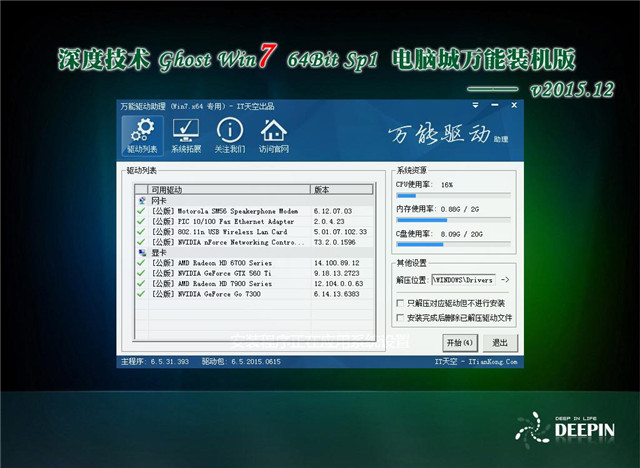This screenshot has height=468, width=640.
Task: Close the 万能驱动助理 window
Action: pos(514,105)
